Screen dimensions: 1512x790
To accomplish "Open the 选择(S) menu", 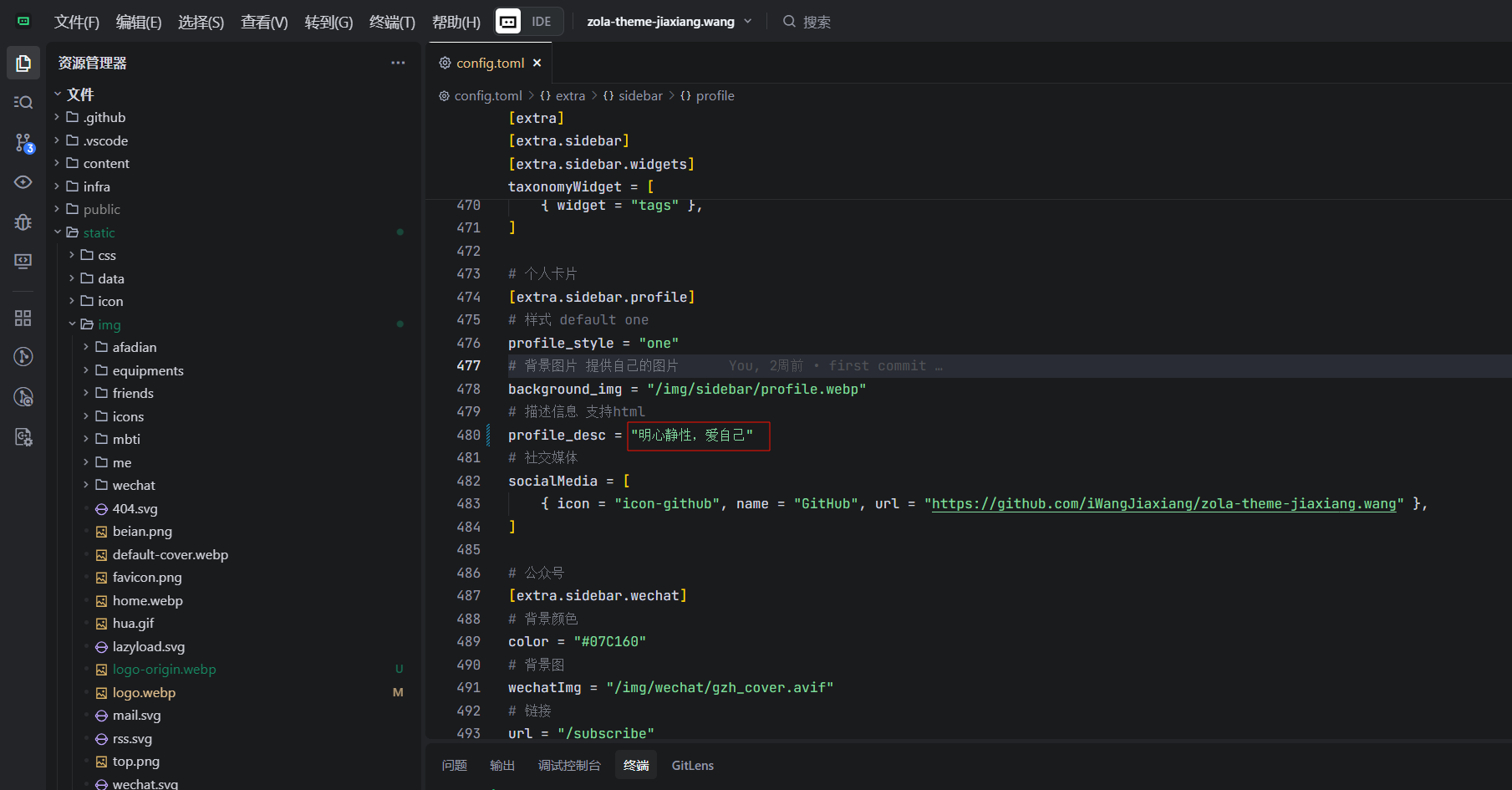I will click(201, 22).
